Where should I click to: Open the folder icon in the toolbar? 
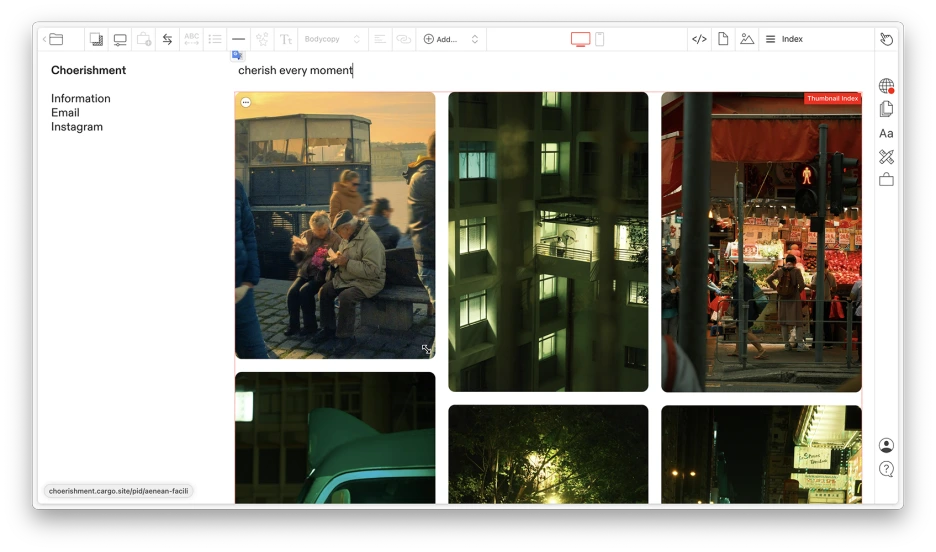pyautogui.click(x=57, y=39)
